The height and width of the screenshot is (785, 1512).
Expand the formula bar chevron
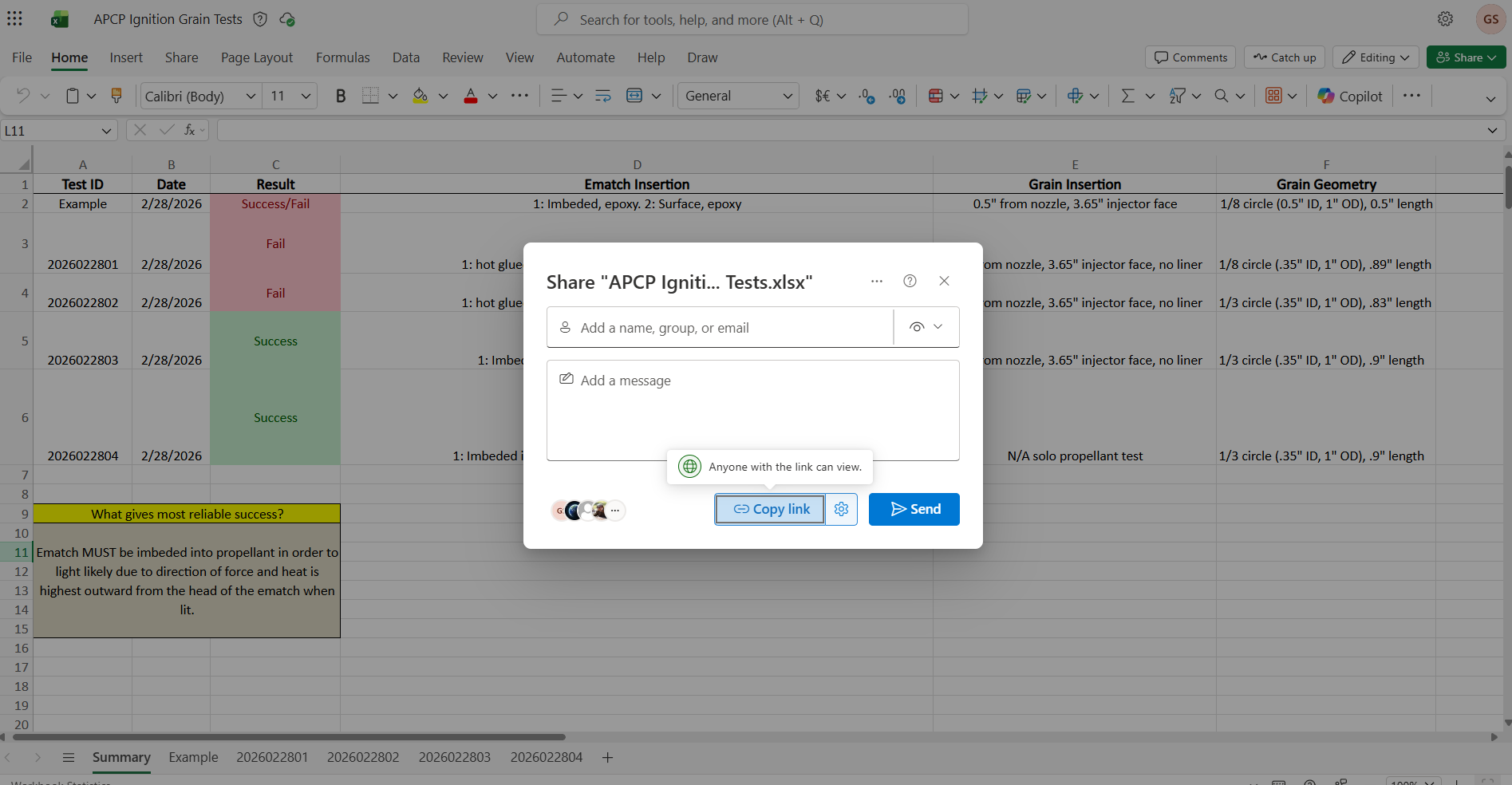point(1492,131)
